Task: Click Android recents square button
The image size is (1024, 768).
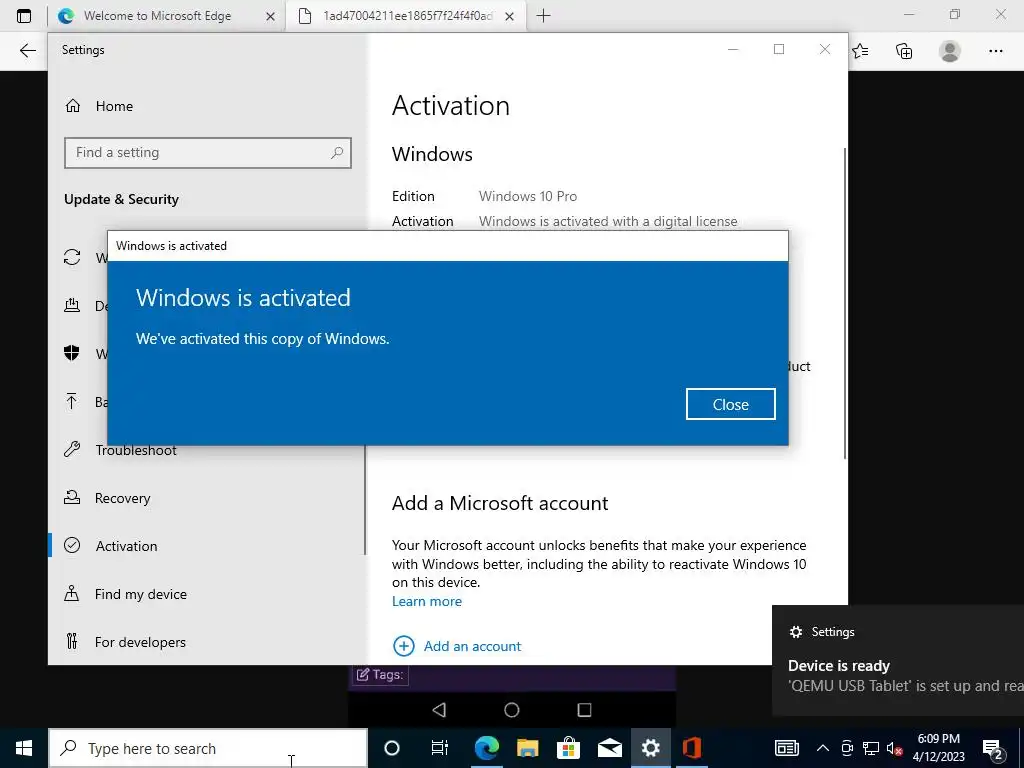Action: (584, 710)
